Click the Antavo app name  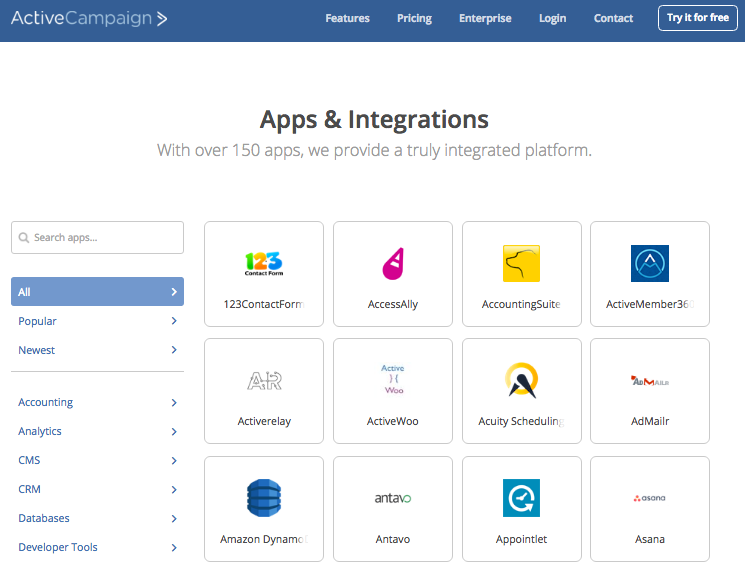[393, 539]
